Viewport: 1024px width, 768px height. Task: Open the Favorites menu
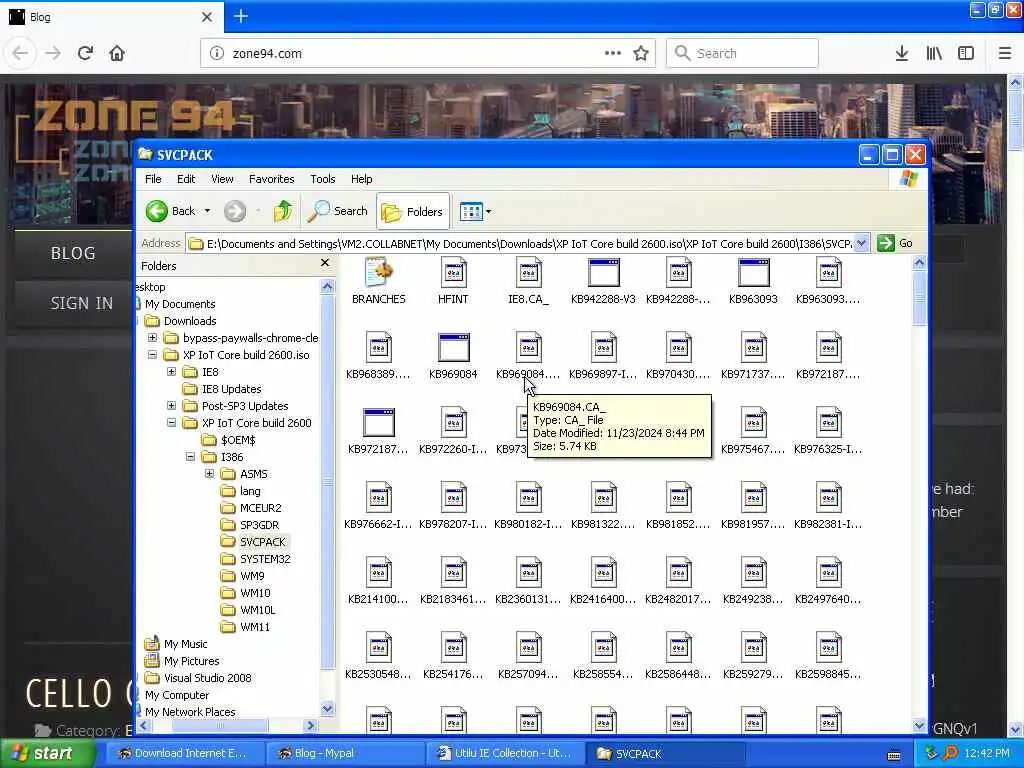(x=272, y=179)
